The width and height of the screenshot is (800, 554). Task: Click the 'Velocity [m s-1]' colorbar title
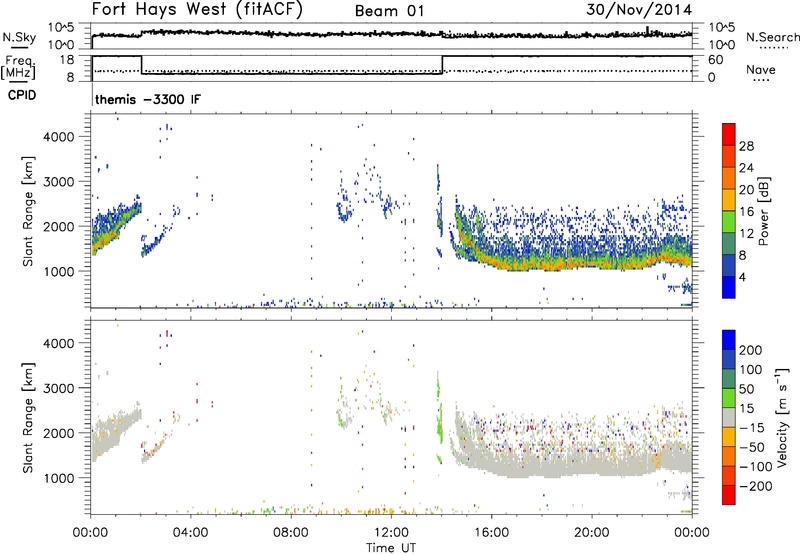click(x=782, y=417)
